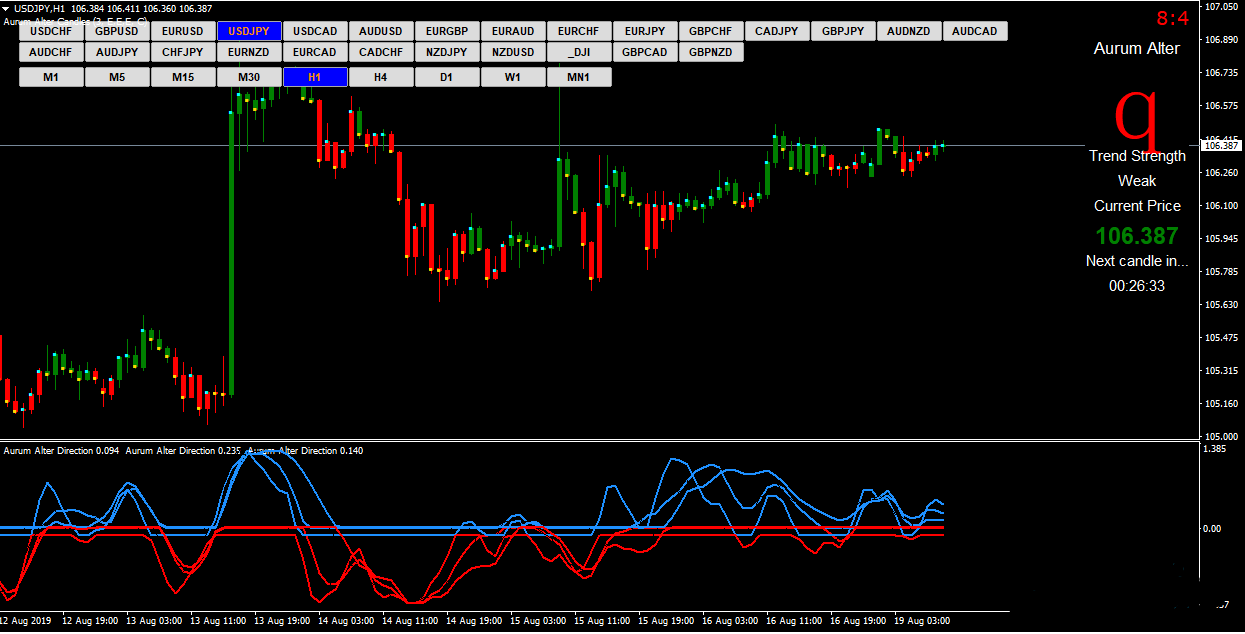This screenshot has width=1245, height=634.
Task: Switch to the MN1 monthly timeframe
Action: 579,77
